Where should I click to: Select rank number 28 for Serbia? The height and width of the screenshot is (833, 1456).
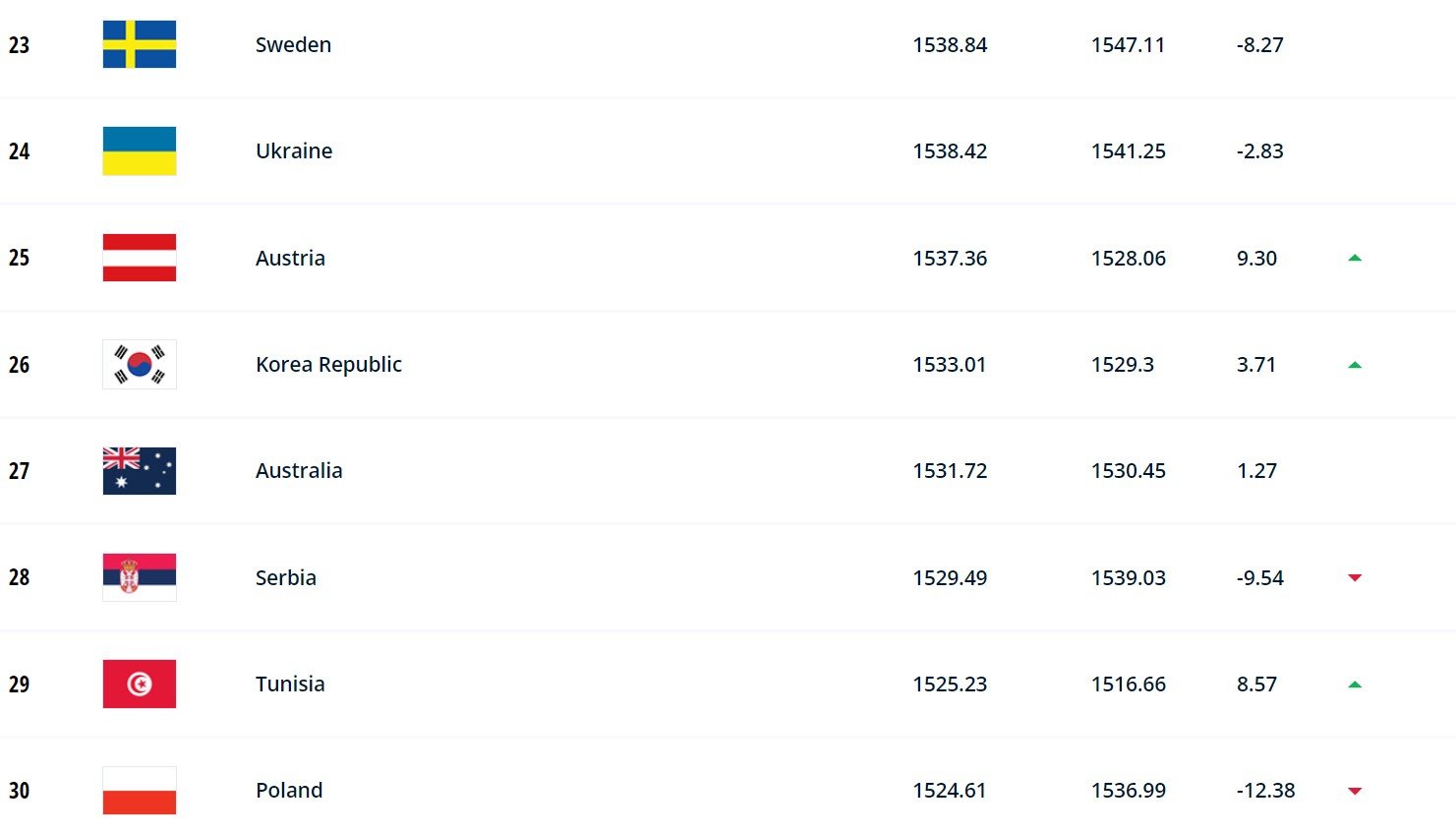19,577
